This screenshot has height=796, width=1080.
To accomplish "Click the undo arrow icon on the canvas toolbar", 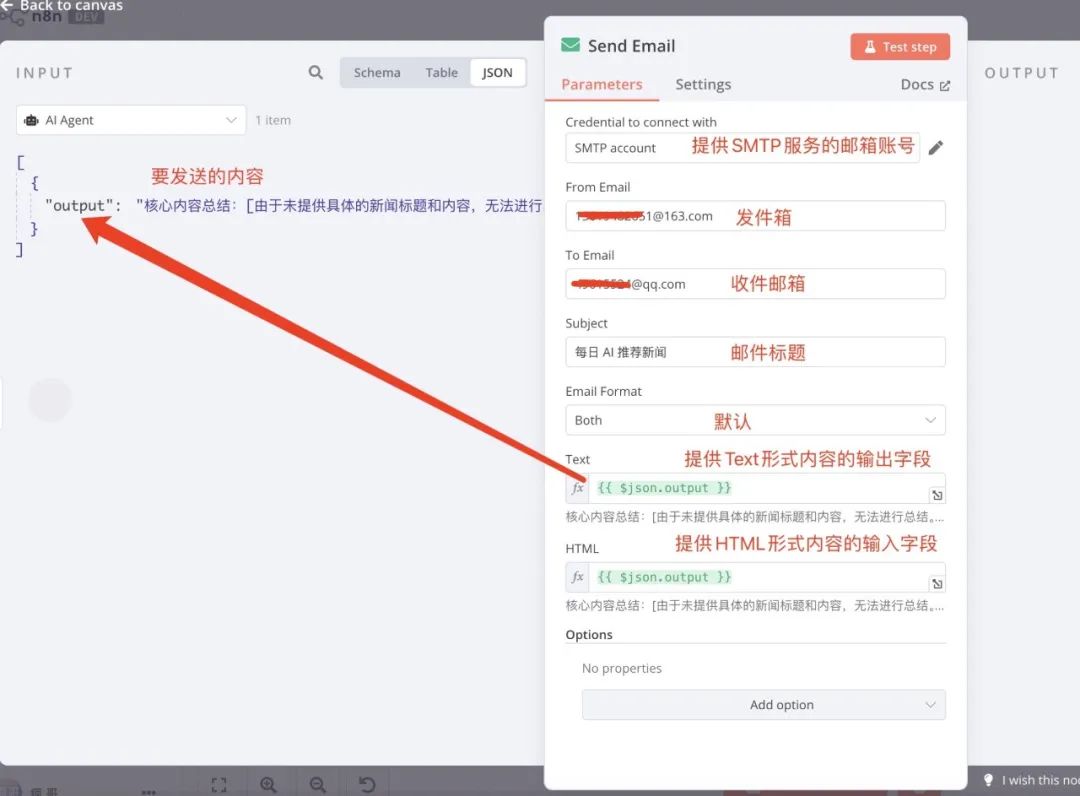I will pos(367,784).
